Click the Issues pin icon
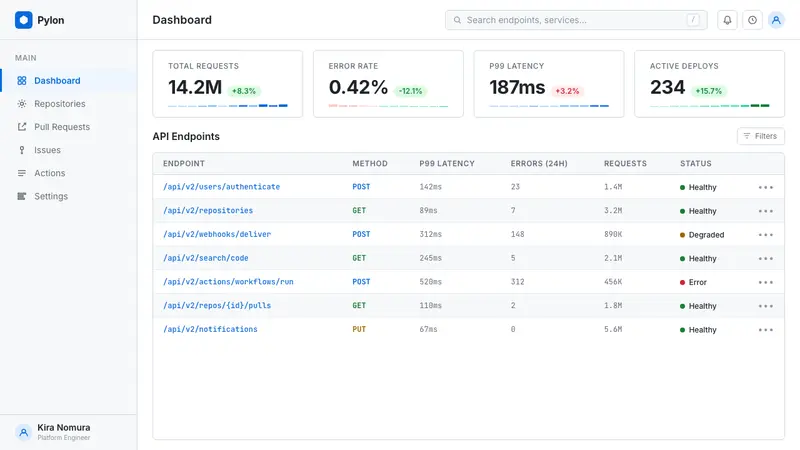The width and height of the screenshot is (800, 450). point(21,150)
